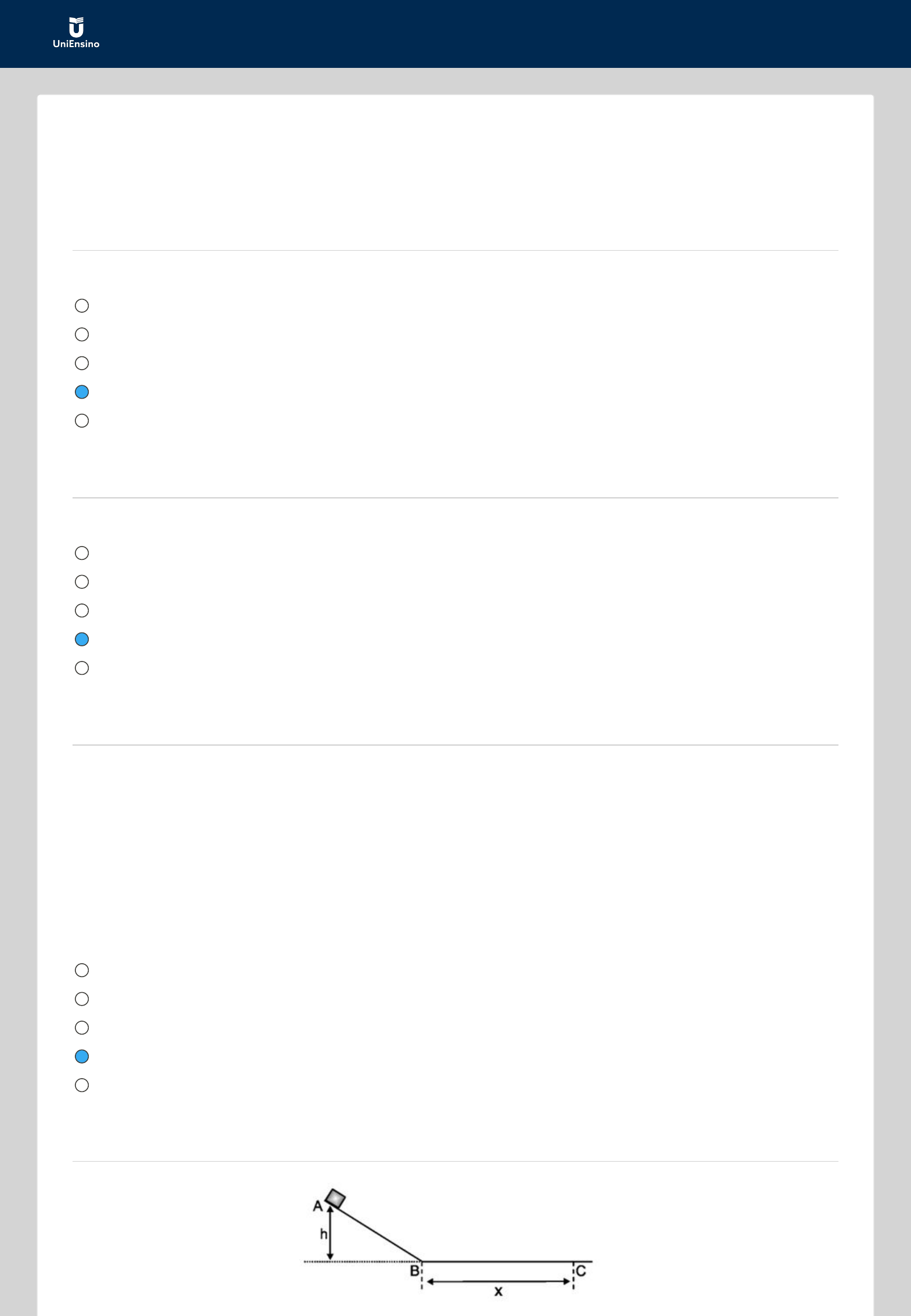
Task: Click the selected fourth option in third question
Action: click(82, 1057)
